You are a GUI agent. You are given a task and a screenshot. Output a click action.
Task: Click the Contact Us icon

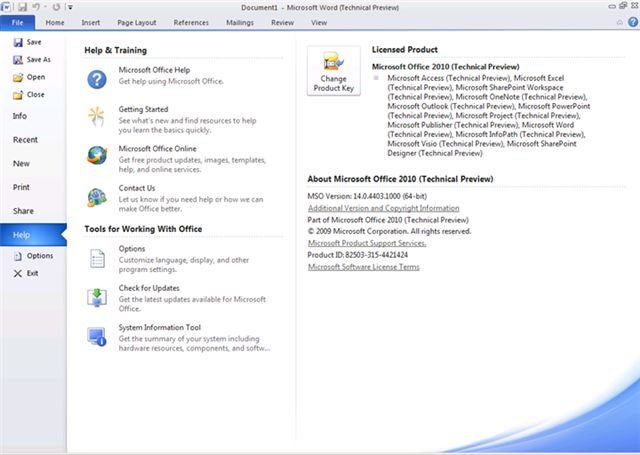click(97, 196)
